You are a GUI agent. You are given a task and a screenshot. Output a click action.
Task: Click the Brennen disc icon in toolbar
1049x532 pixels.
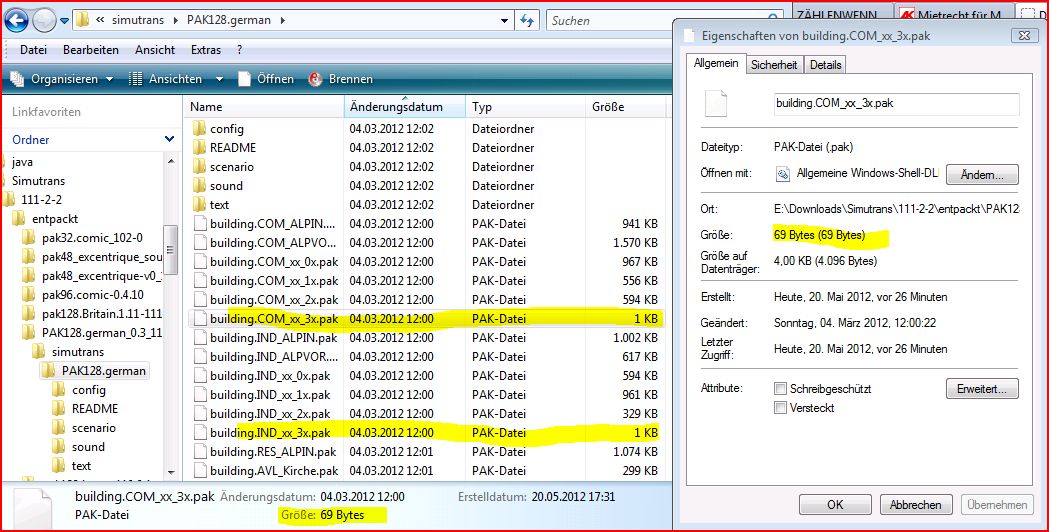316,79
